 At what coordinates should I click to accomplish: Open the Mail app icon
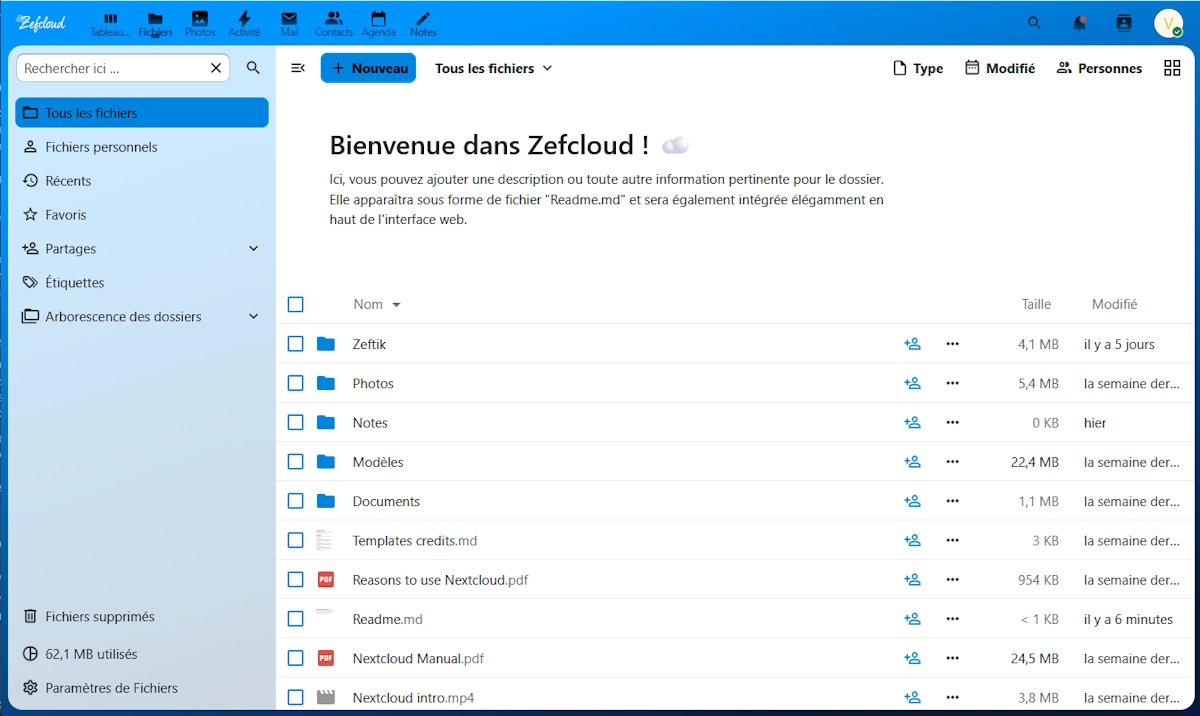pos(289,24)
